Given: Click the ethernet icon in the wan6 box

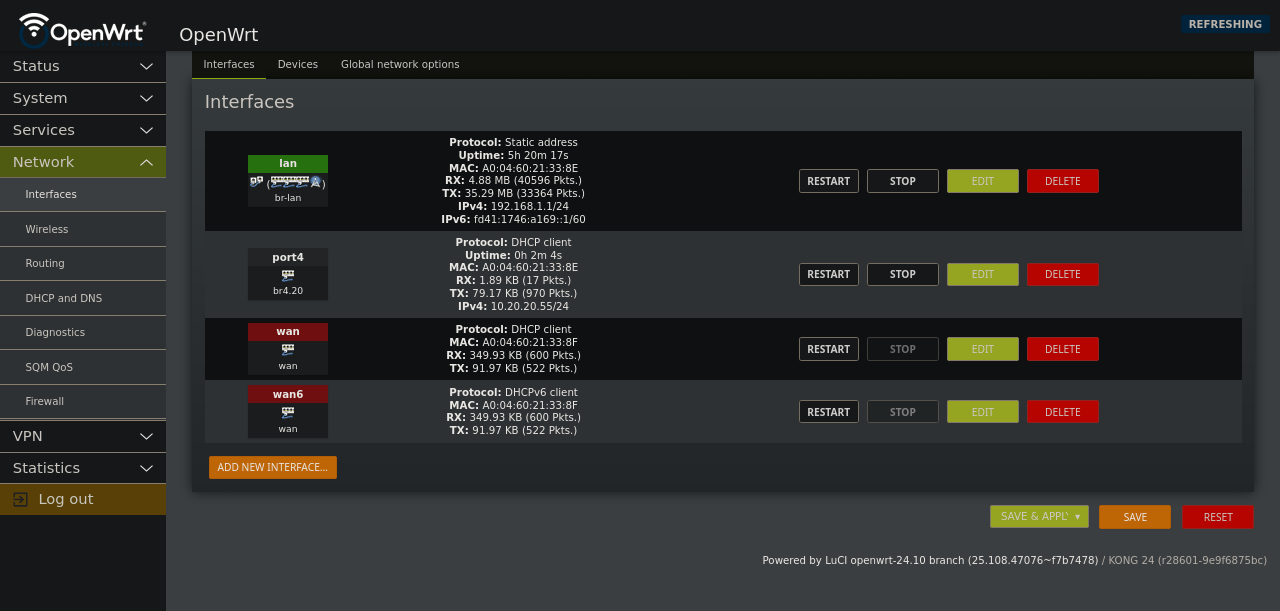Looking at the screenshot, I should click(288, 412).
